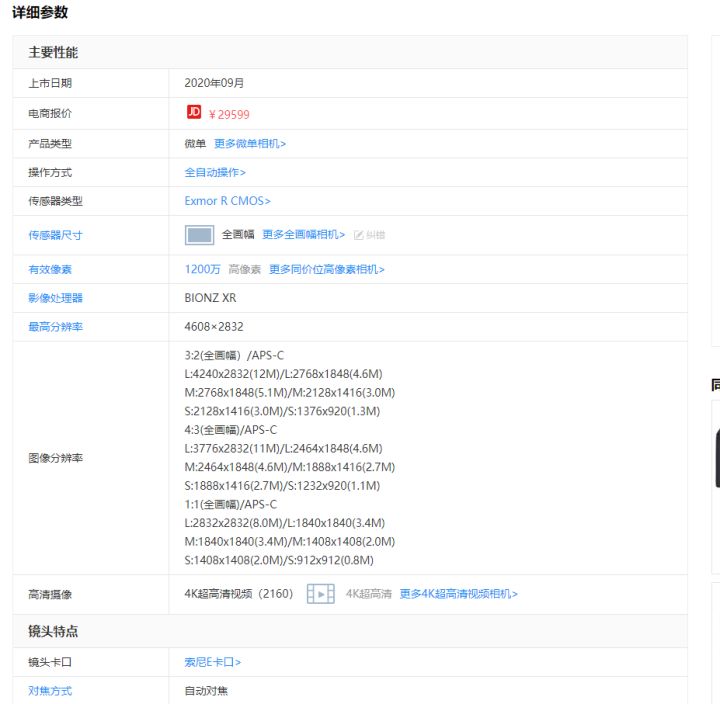The height and width of the screenshot is (704, 720).
Task: Click the 图像分辨率 row label
Action: click(55, 458)
